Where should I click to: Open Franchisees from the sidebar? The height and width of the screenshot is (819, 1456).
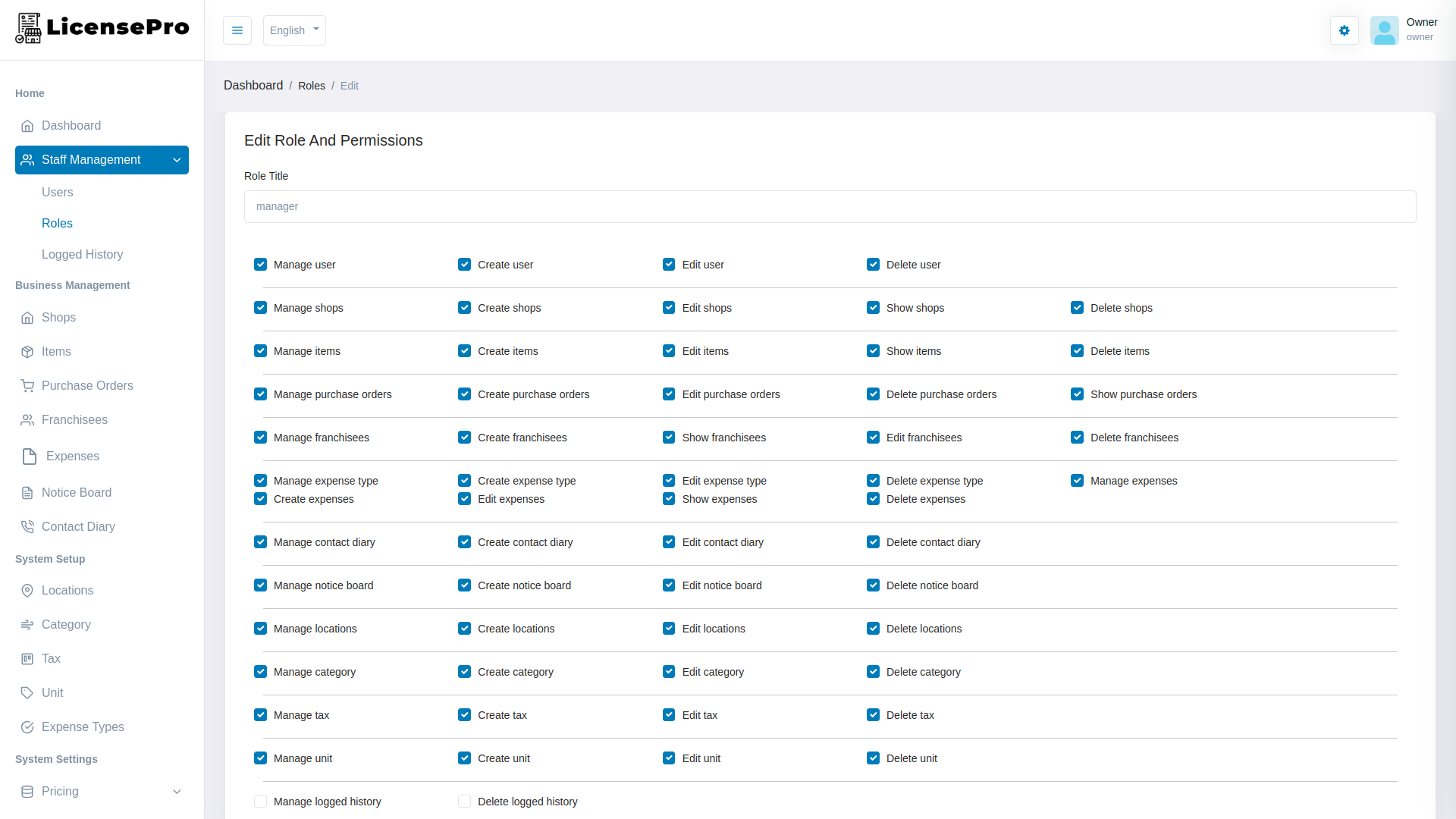tap(74, 419)
